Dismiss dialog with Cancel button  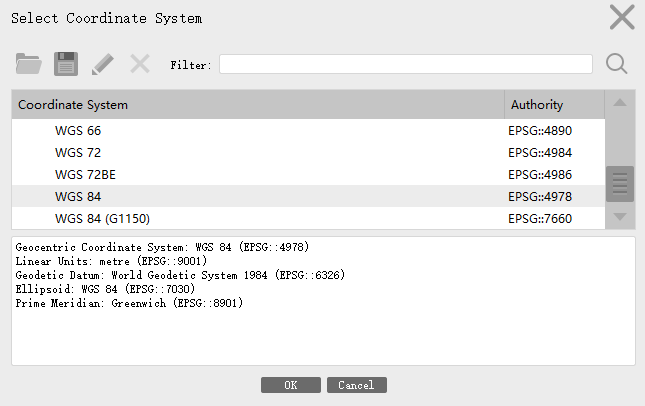pyautogui.click(x=357, y=385)
